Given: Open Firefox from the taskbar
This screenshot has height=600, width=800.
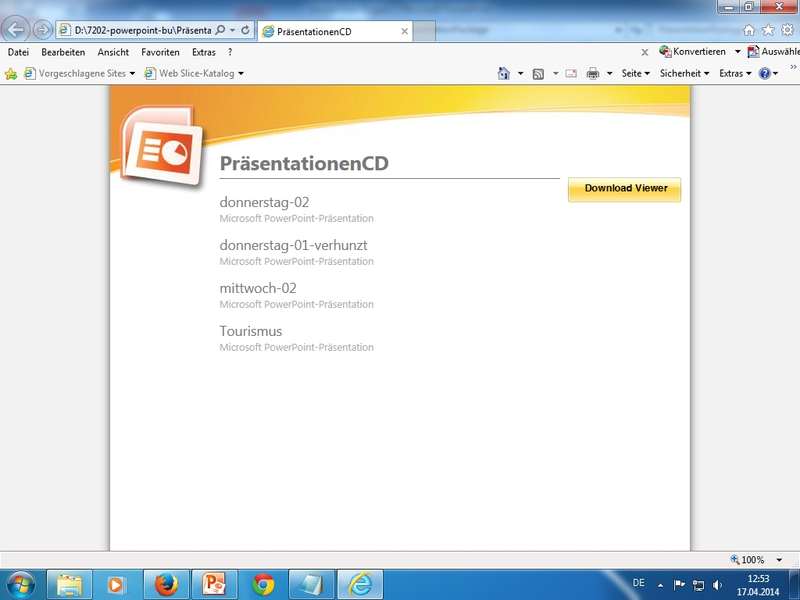Looking at the screenshot, I should [166, 585].
